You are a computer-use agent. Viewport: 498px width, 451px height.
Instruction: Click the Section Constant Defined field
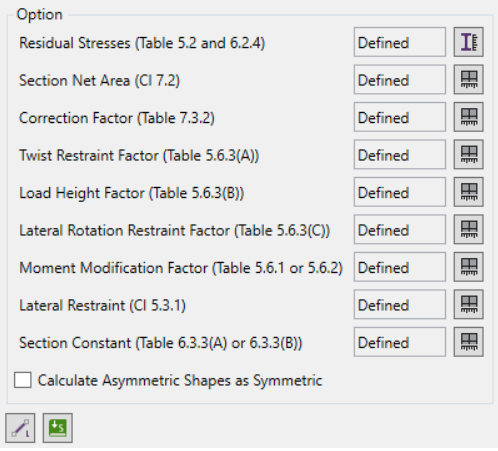click(x=400, y=342)
